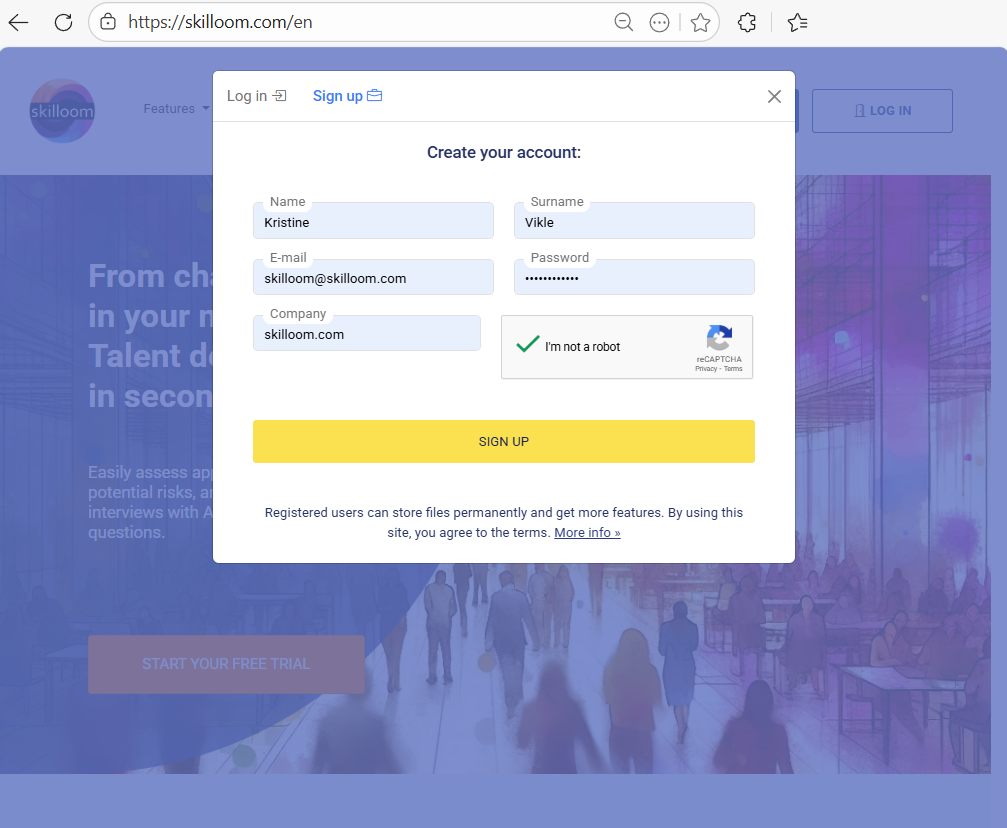Open browser extensions puzzle icon
Screen dimensions: 1007x828
click(746, 22)
